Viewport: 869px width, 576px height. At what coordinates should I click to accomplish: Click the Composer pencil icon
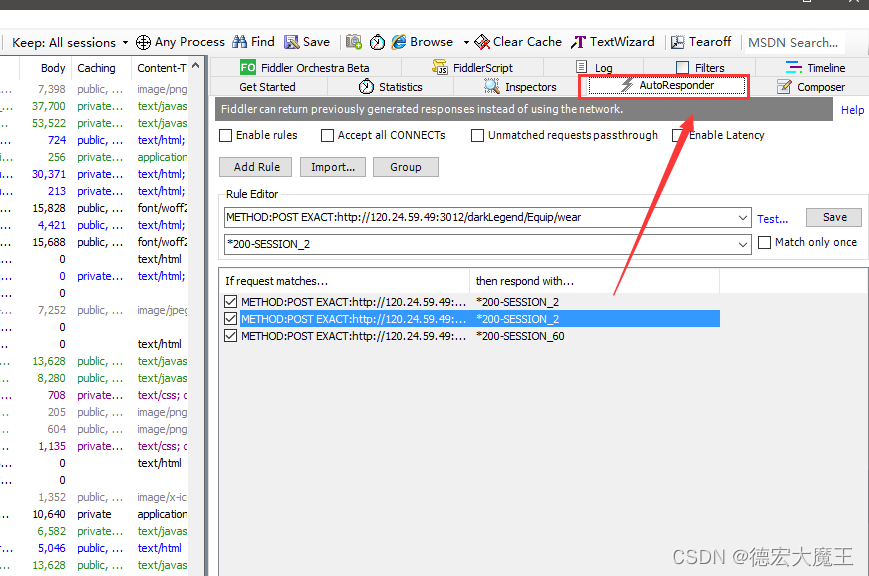[x=784, y=86]
